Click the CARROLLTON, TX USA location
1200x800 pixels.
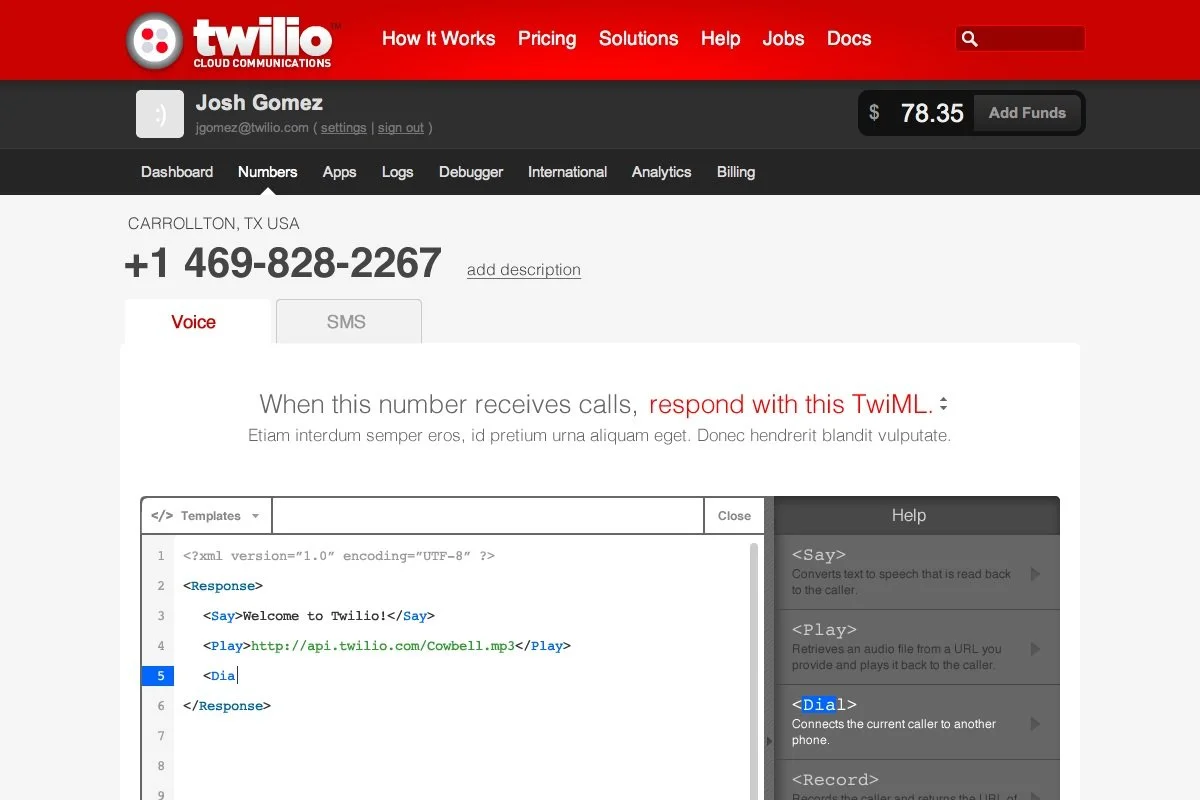[214, 224]
